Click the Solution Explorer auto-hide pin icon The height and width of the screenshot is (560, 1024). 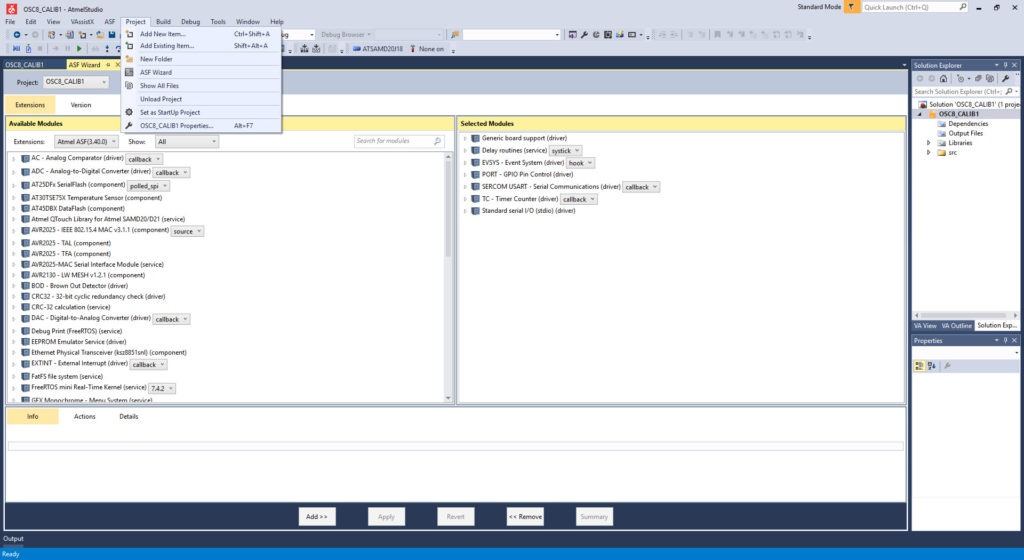pyautogui.click(x=1006, y=65)
